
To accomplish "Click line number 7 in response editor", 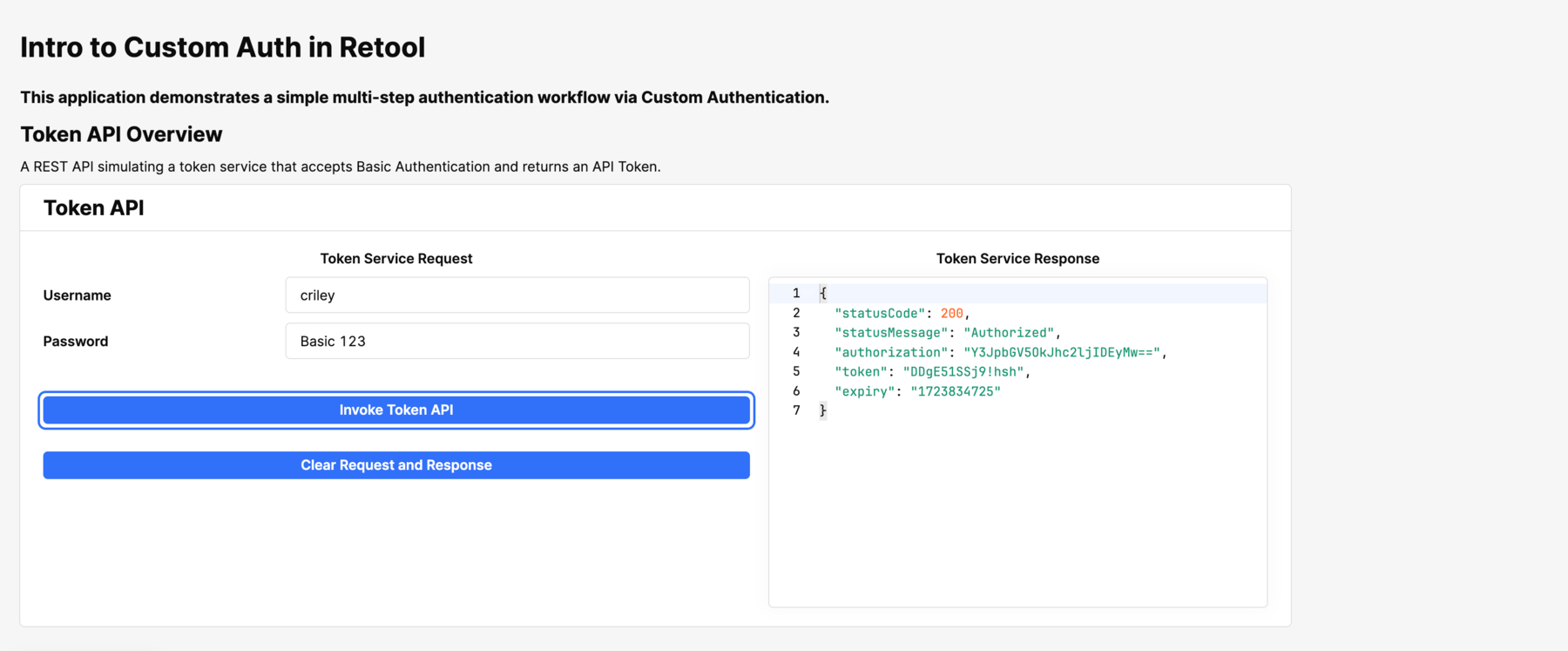I will coord(796,410).
